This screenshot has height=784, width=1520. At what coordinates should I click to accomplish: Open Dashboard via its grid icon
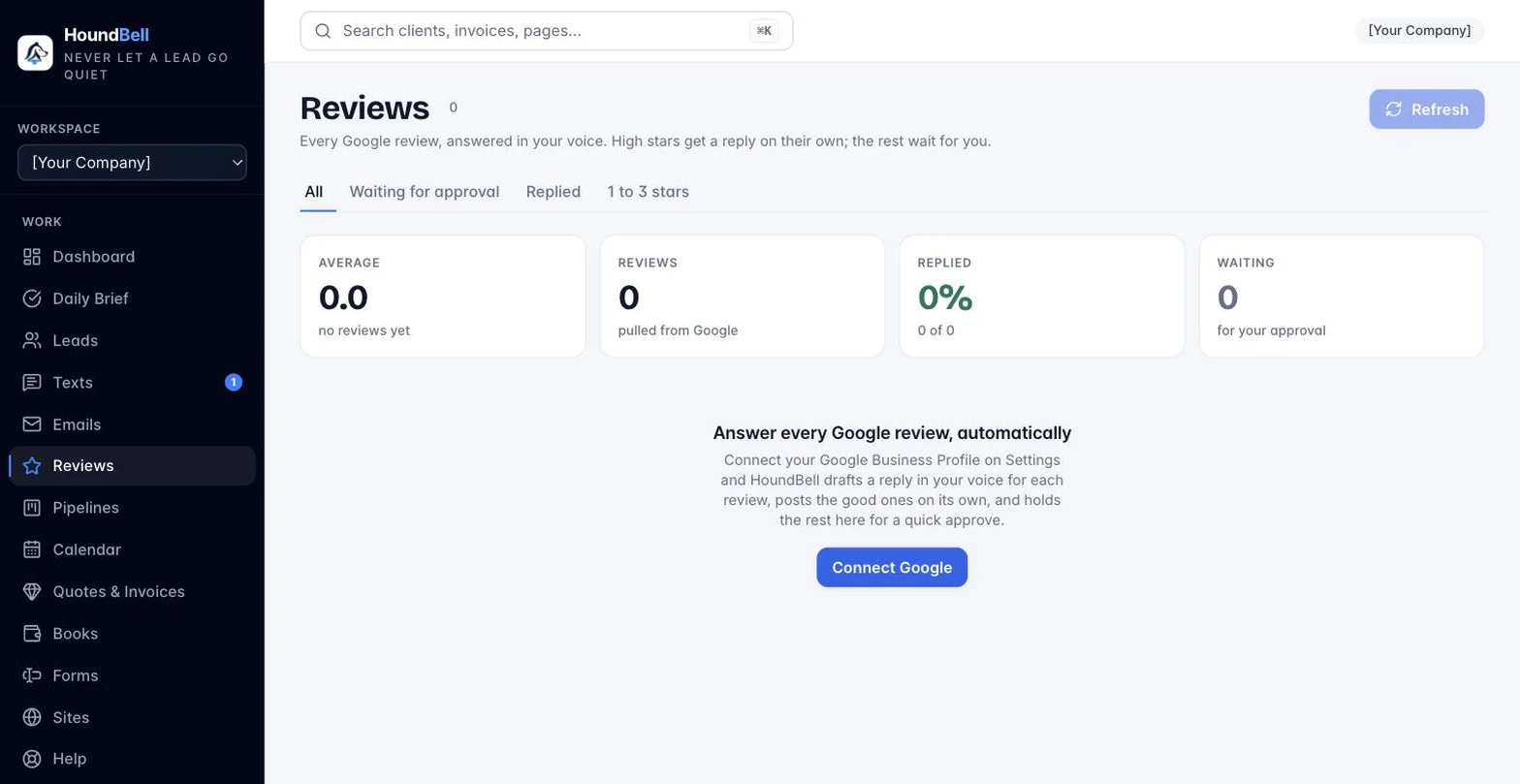coord(32,257)
